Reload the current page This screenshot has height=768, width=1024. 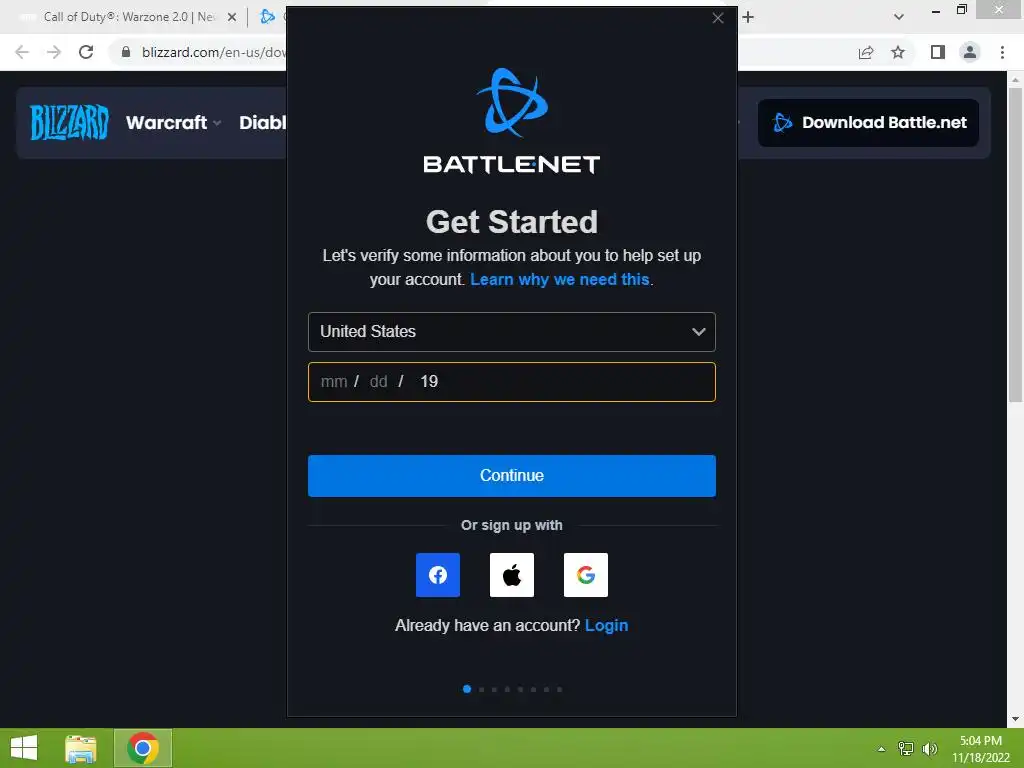click(86, 52)
